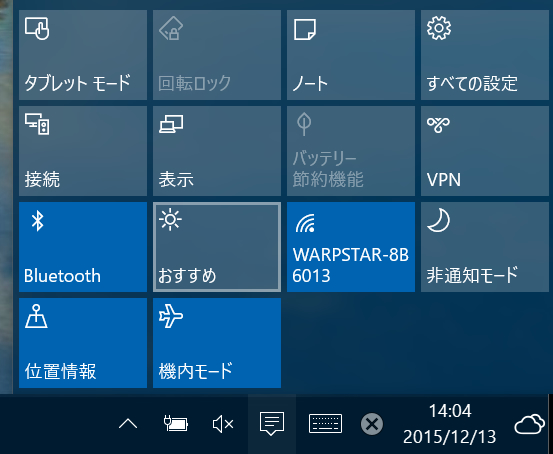
Task: Open the 表示 project display tile
Action: tap(217, 151)
